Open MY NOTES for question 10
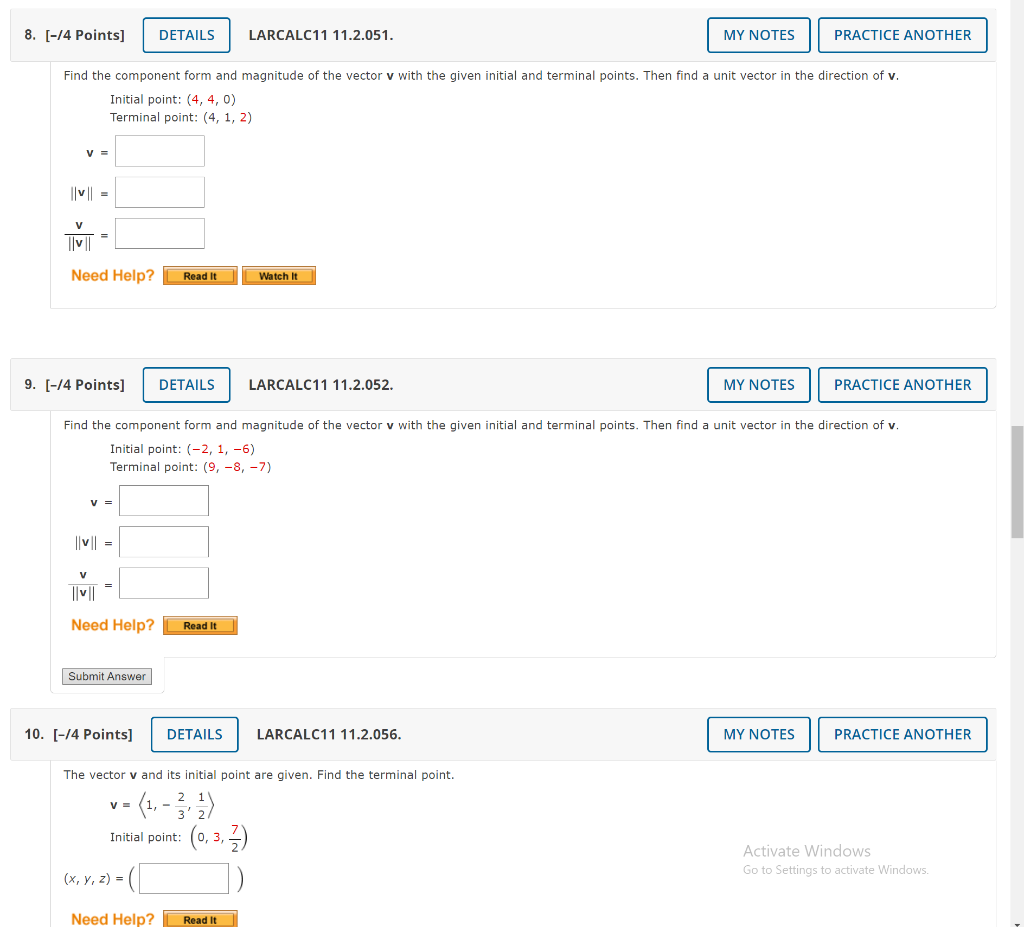 pos(758,734)
